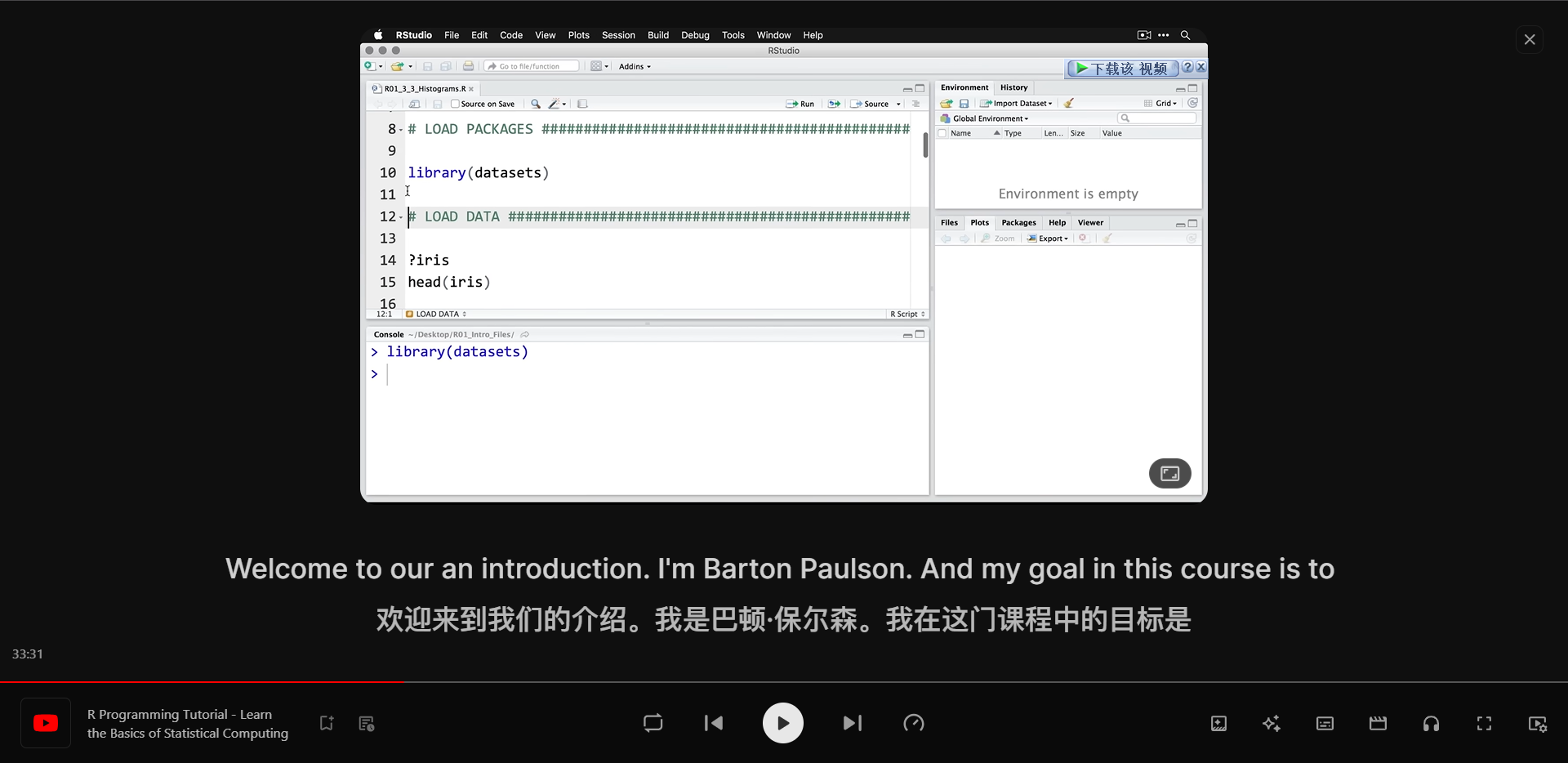Clear the workspace with the Environment broom icon
The width and height of the screenshot is (1568, 763).
point(1069,103)
